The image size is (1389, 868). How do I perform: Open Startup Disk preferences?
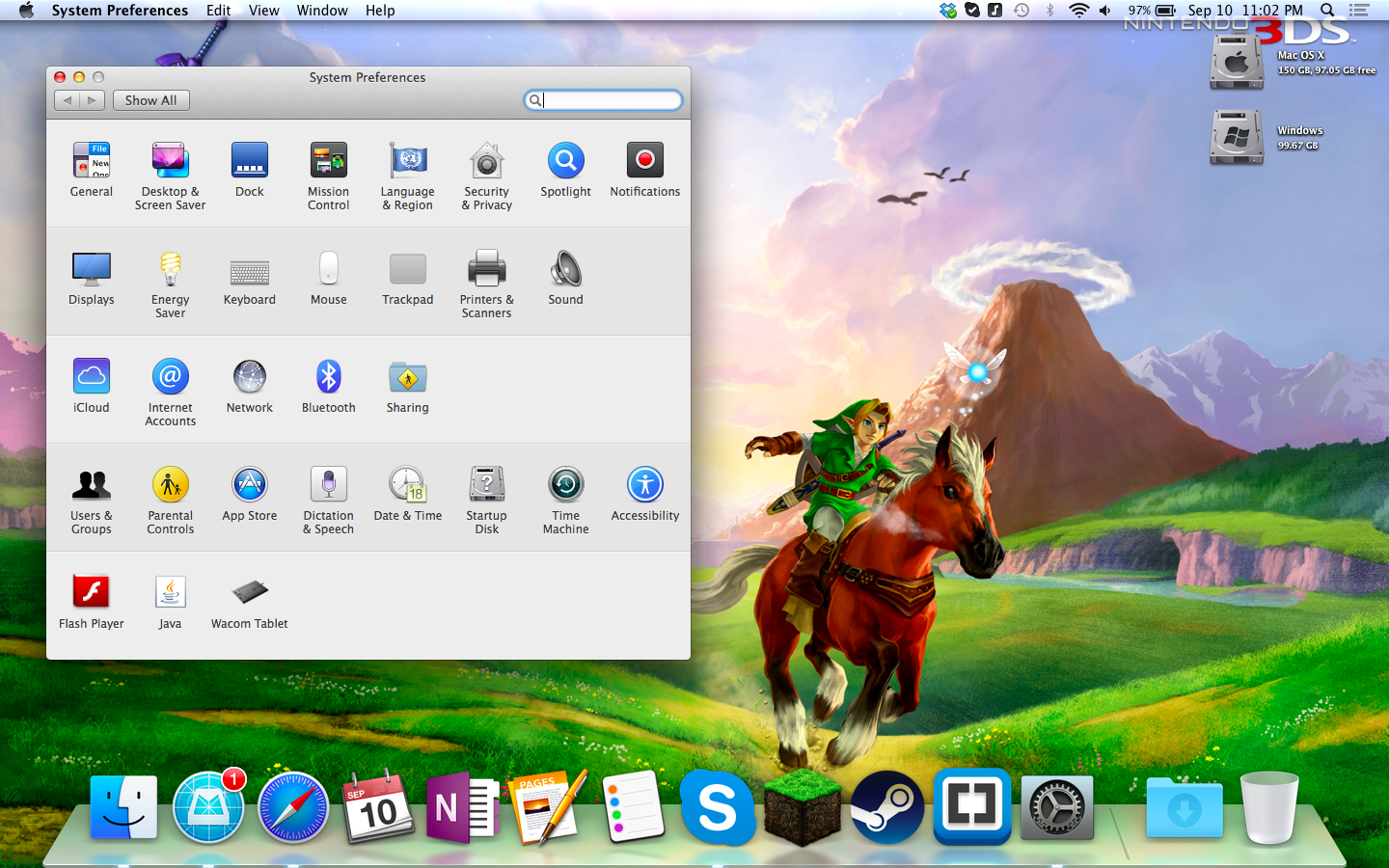pyautogui.click(x=487, y=501)
